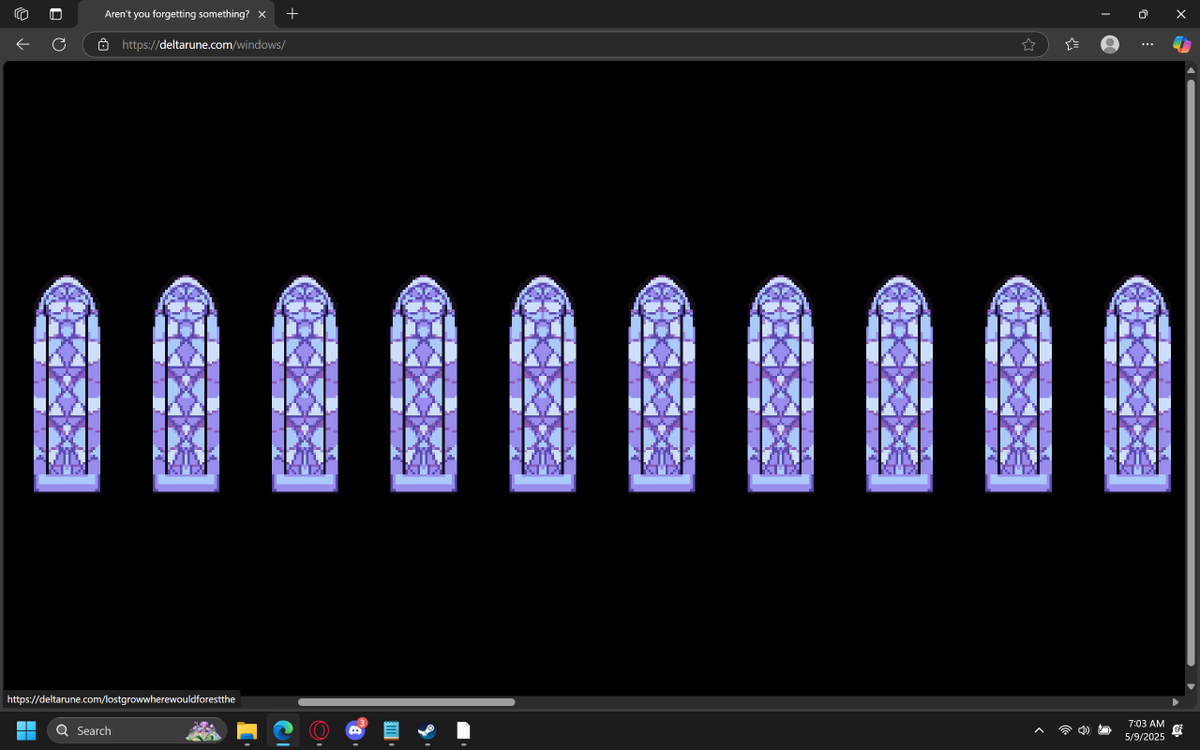Viewport: 1200px width, 750px height.
Task: Open the Copilot sidebar icon
Action: (1182, 44)
